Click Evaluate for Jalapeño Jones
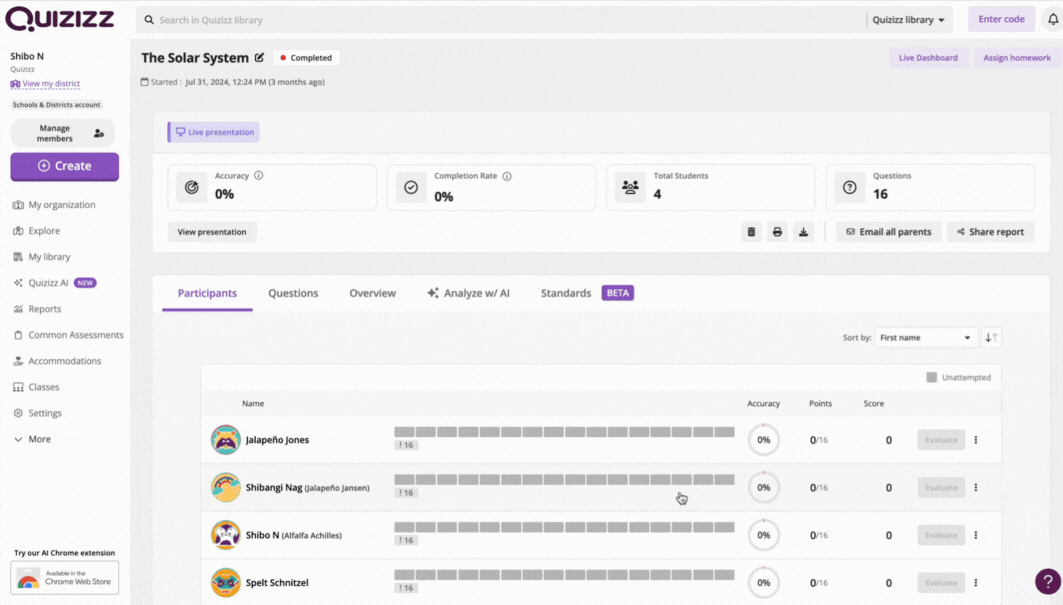This screenshot has width=1063, height=605. click(x=941, y=440)
